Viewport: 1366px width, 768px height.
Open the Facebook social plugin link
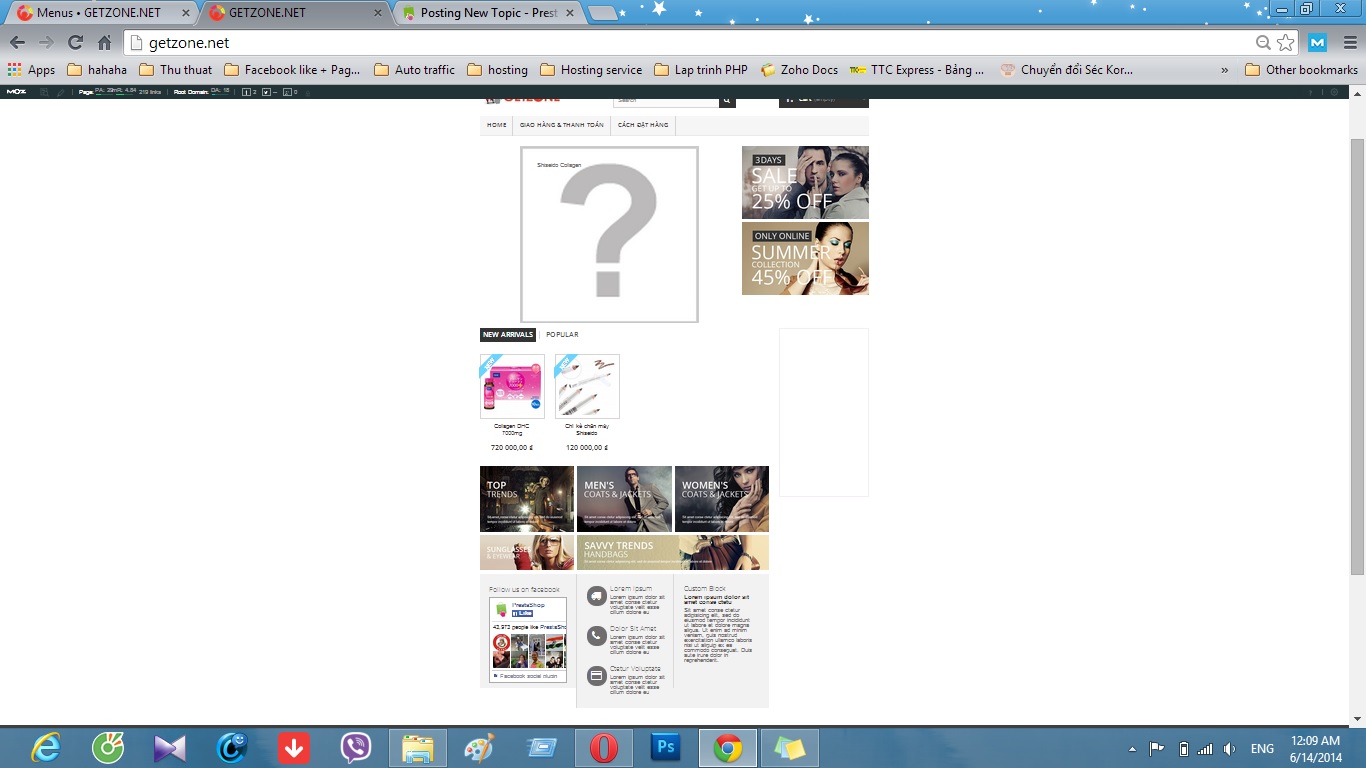tap(526, 676)
